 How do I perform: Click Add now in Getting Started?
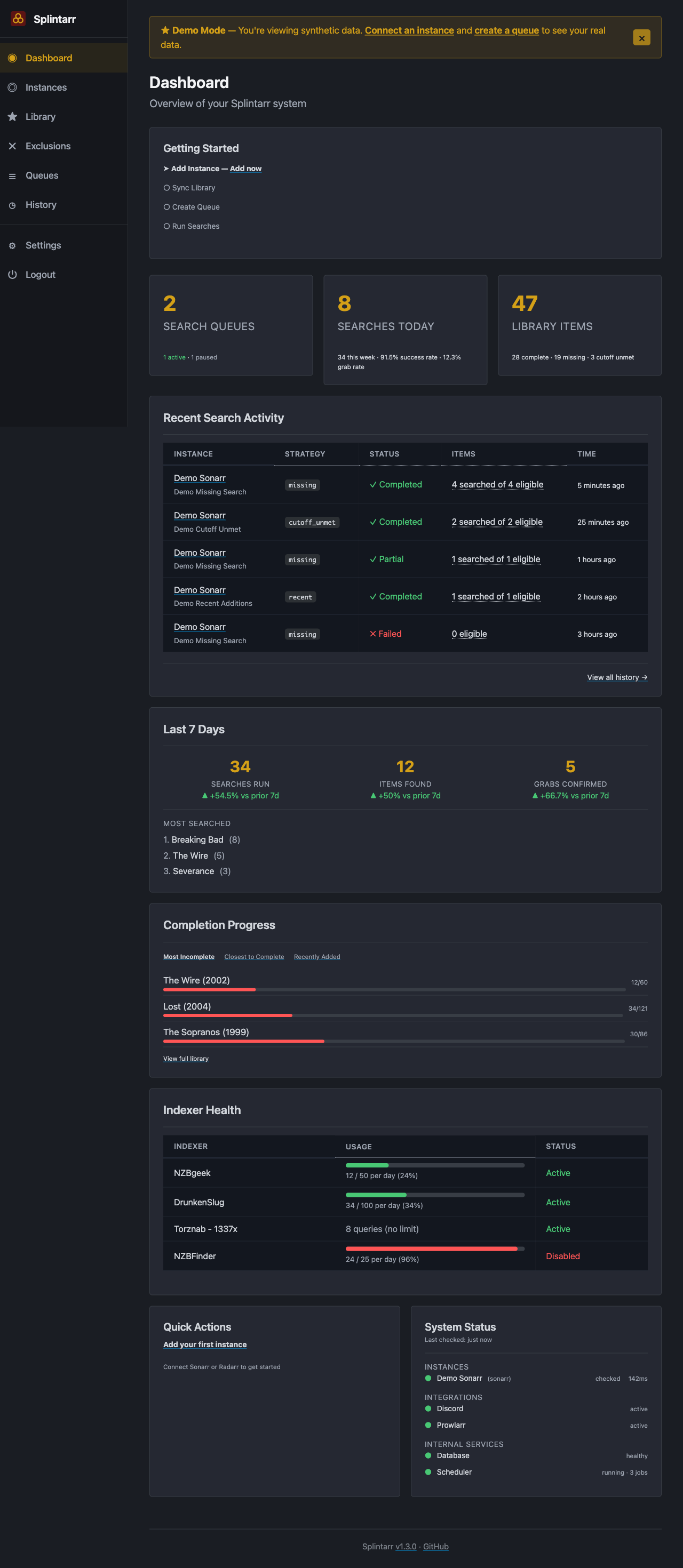tap(245, 169)
